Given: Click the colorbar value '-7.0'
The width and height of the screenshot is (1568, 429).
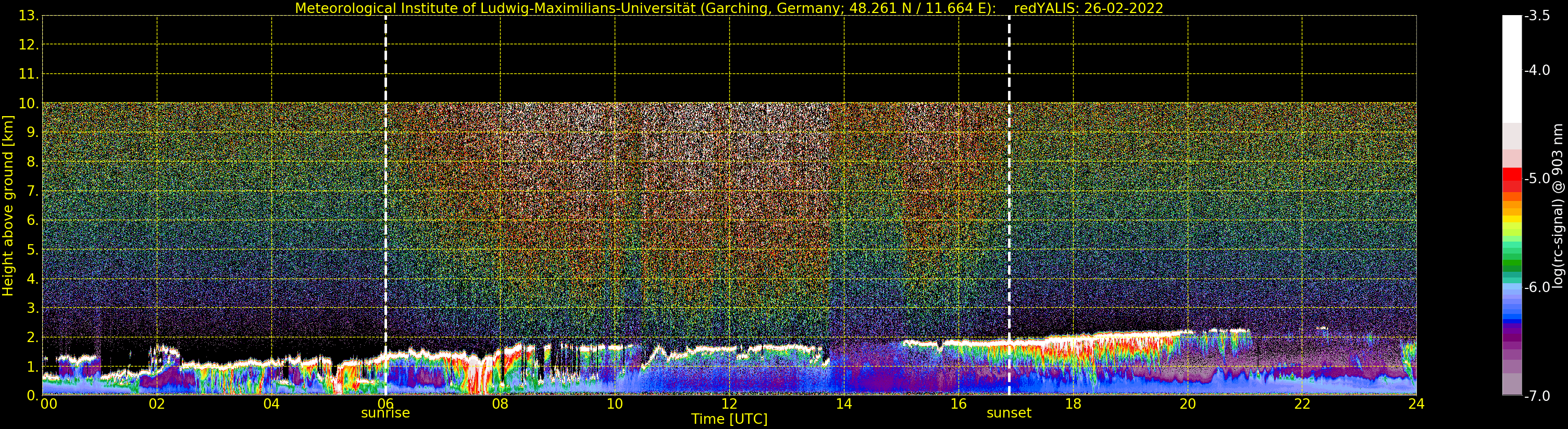Looking at the screenshot, I should [1537, 396].
